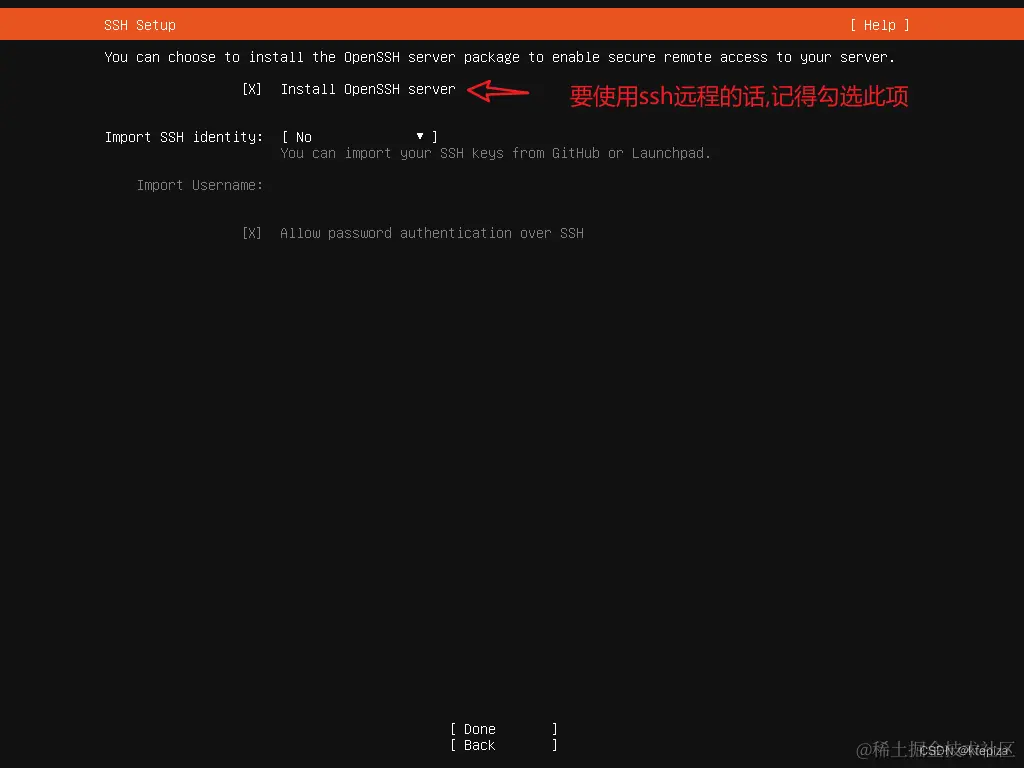
Task: Click the 'You can choose to install' description
Action: (499, 57)
